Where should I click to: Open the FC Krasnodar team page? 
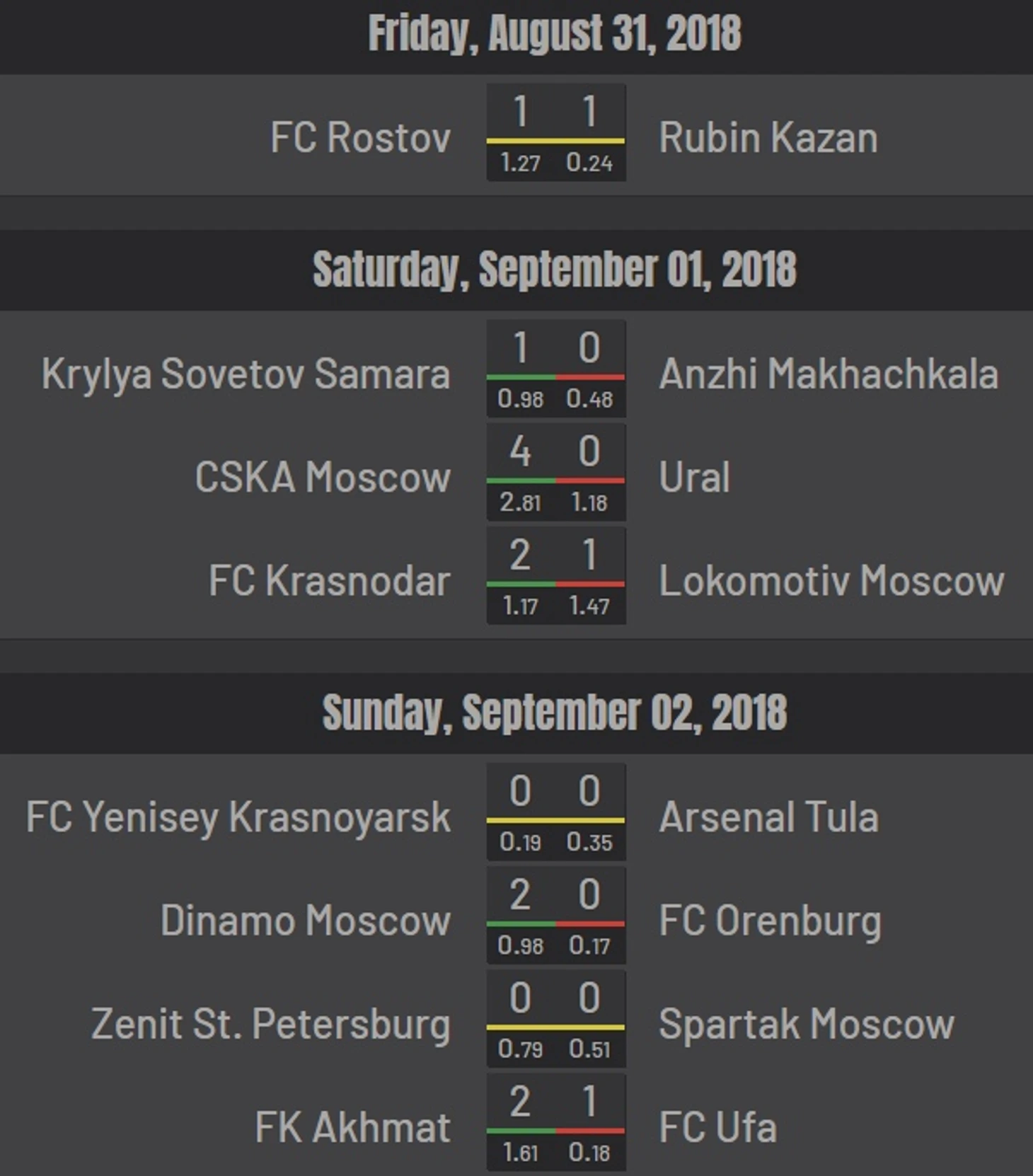pos(330,580)
